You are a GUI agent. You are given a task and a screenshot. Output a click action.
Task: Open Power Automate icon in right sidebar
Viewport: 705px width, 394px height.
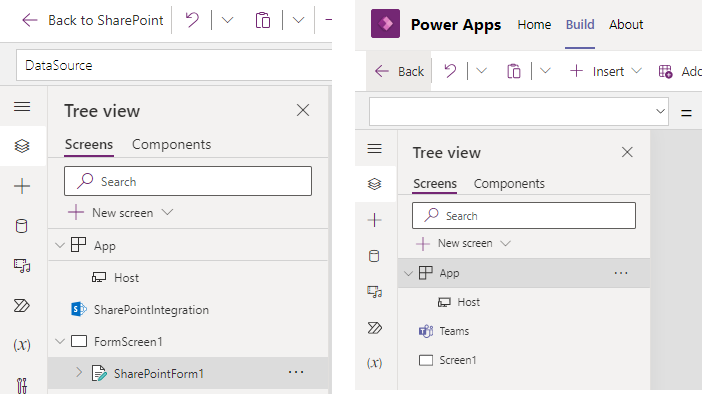[x=375, y=328]
